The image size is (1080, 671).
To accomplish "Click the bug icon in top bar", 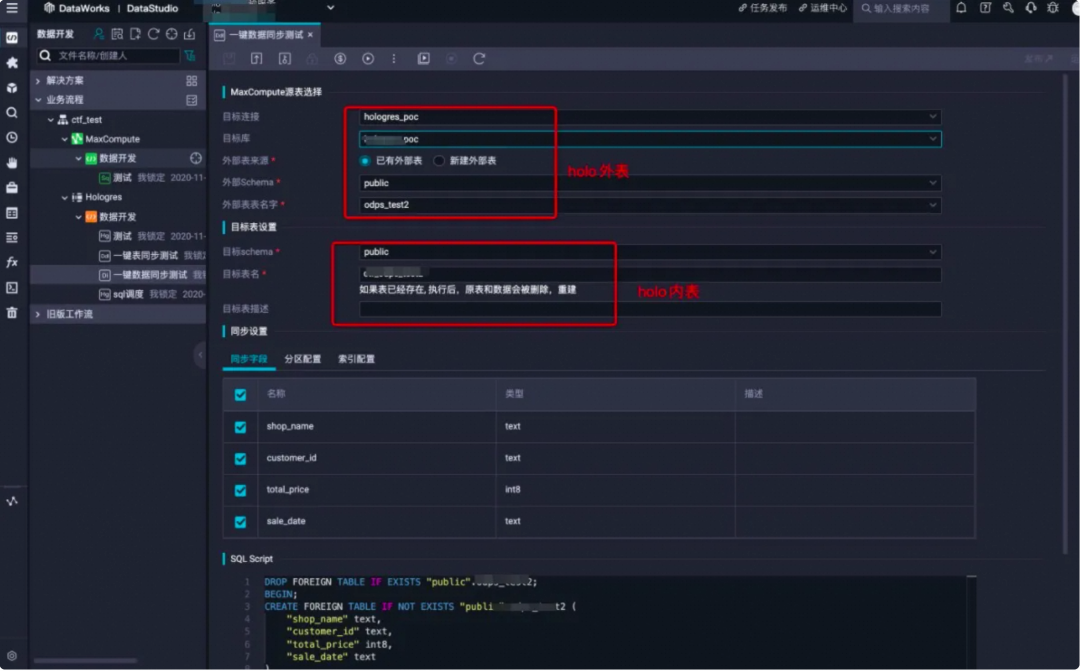I will click(1053, 8).
